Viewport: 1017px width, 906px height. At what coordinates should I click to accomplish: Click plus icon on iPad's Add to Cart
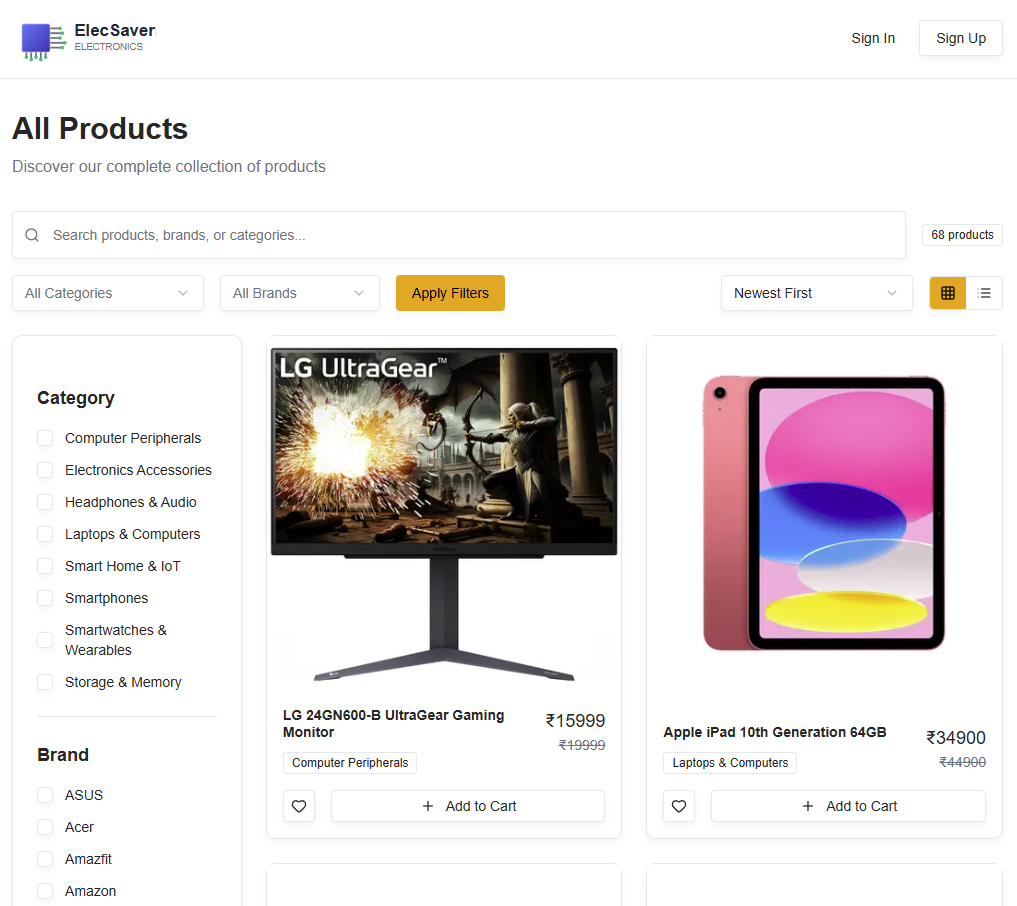pyautogui.click(x=808, y=806)
